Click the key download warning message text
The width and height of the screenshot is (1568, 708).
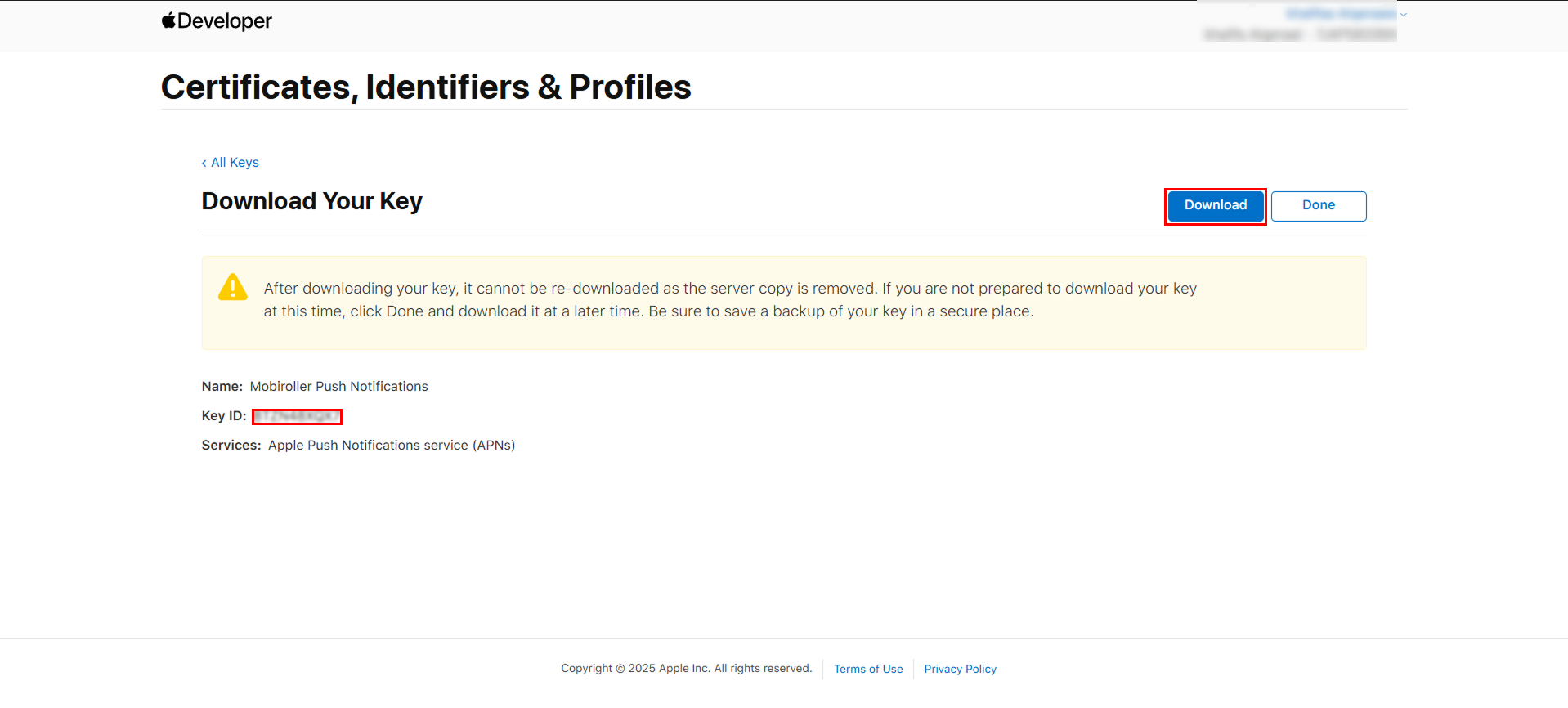click(x=729, y=300)
